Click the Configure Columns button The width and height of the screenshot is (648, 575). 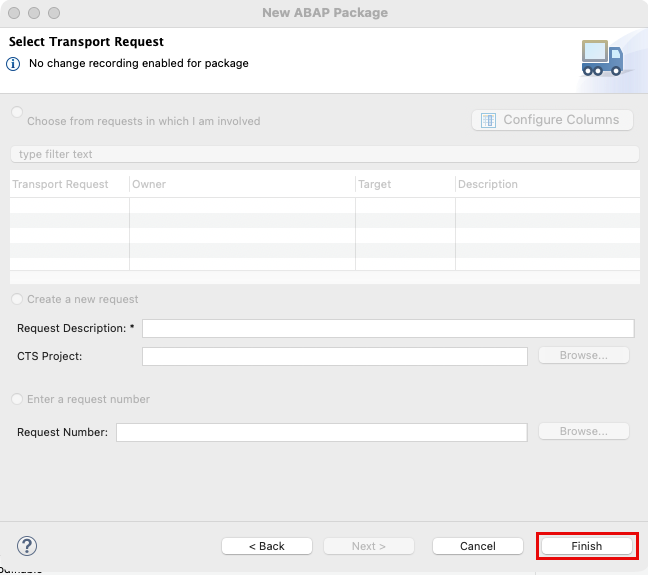(552, 120)
